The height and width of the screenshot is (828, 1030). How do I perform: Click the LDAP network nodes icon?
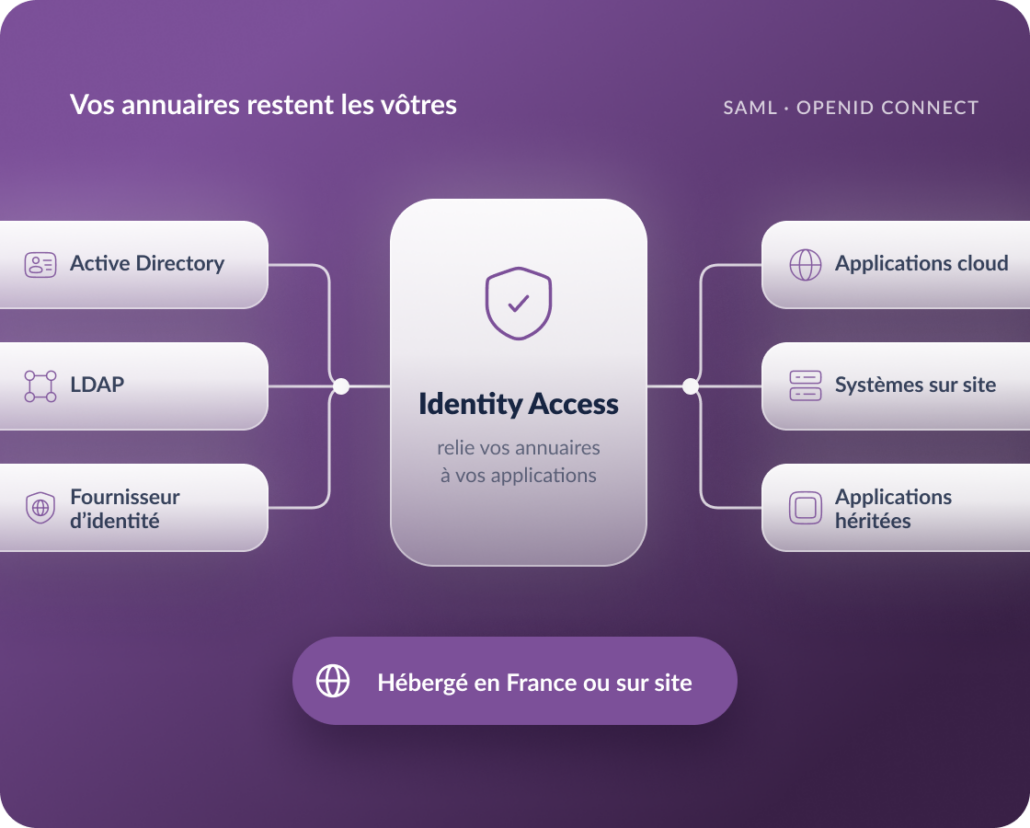(x=40, y=386)
